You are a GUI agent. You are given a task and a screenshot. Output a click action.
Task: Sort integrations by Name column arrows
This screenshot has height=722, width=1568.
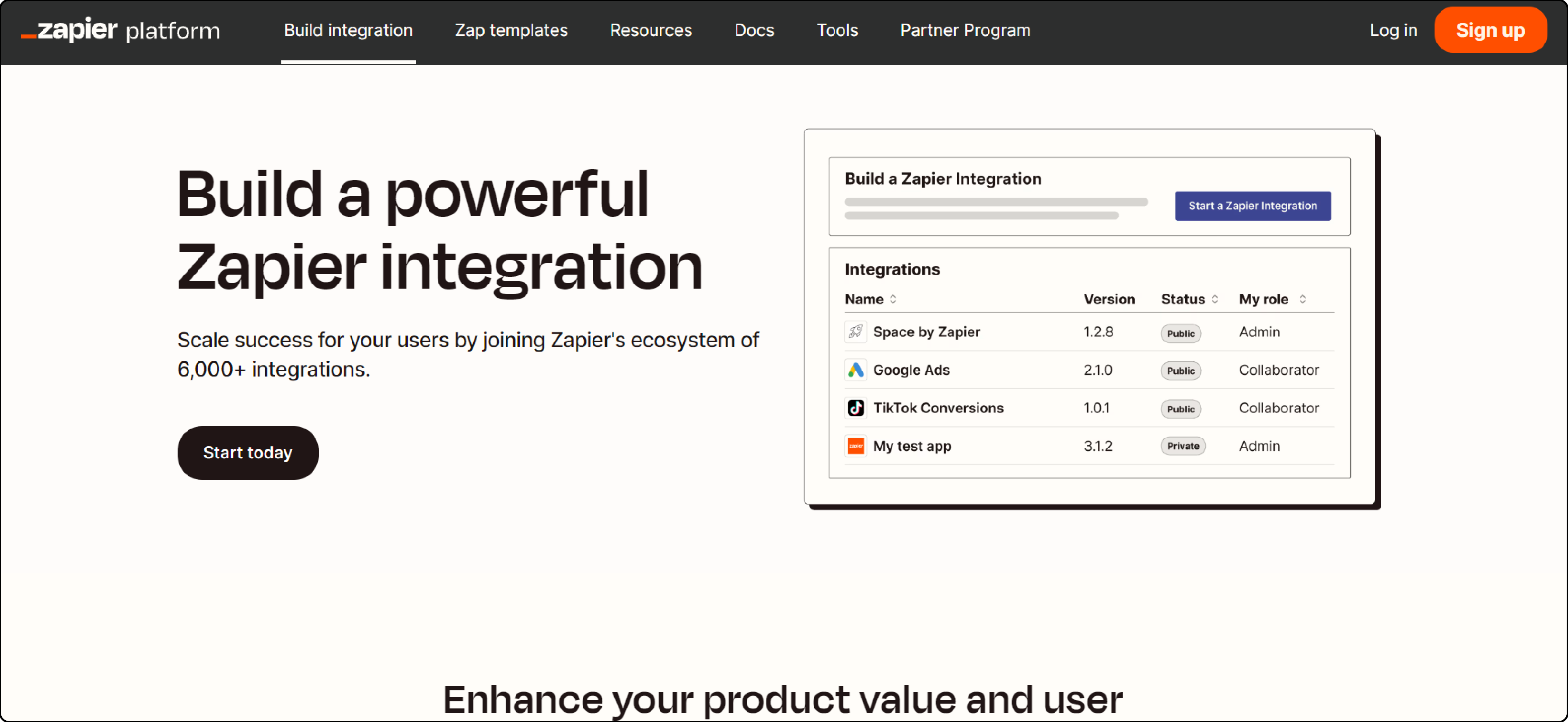[x=892, y=299]
